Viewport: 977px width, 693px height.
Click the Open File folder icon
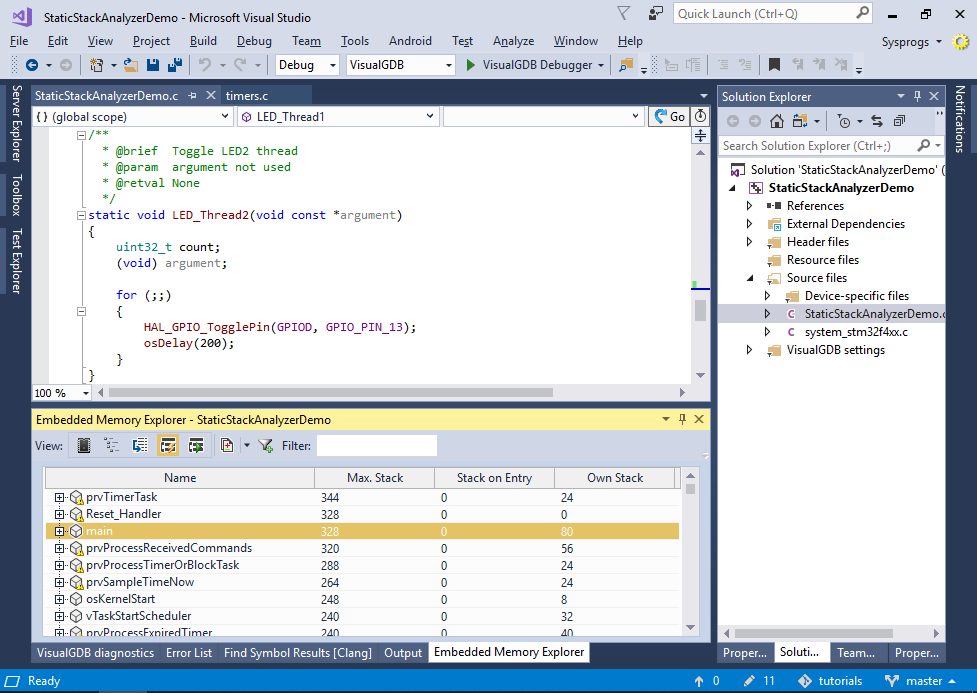coord(131,65)
